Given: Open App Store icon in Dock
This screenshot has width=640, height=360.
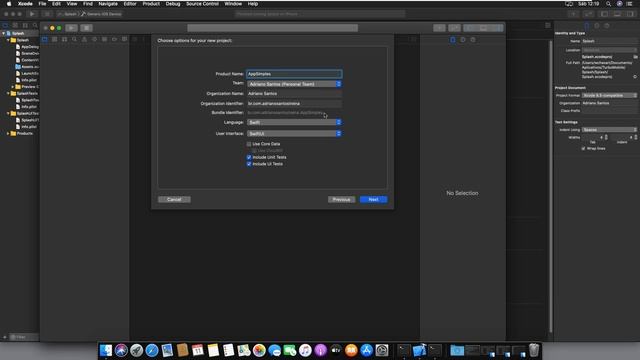Looking at the screenshot, I should pos(367,350).
